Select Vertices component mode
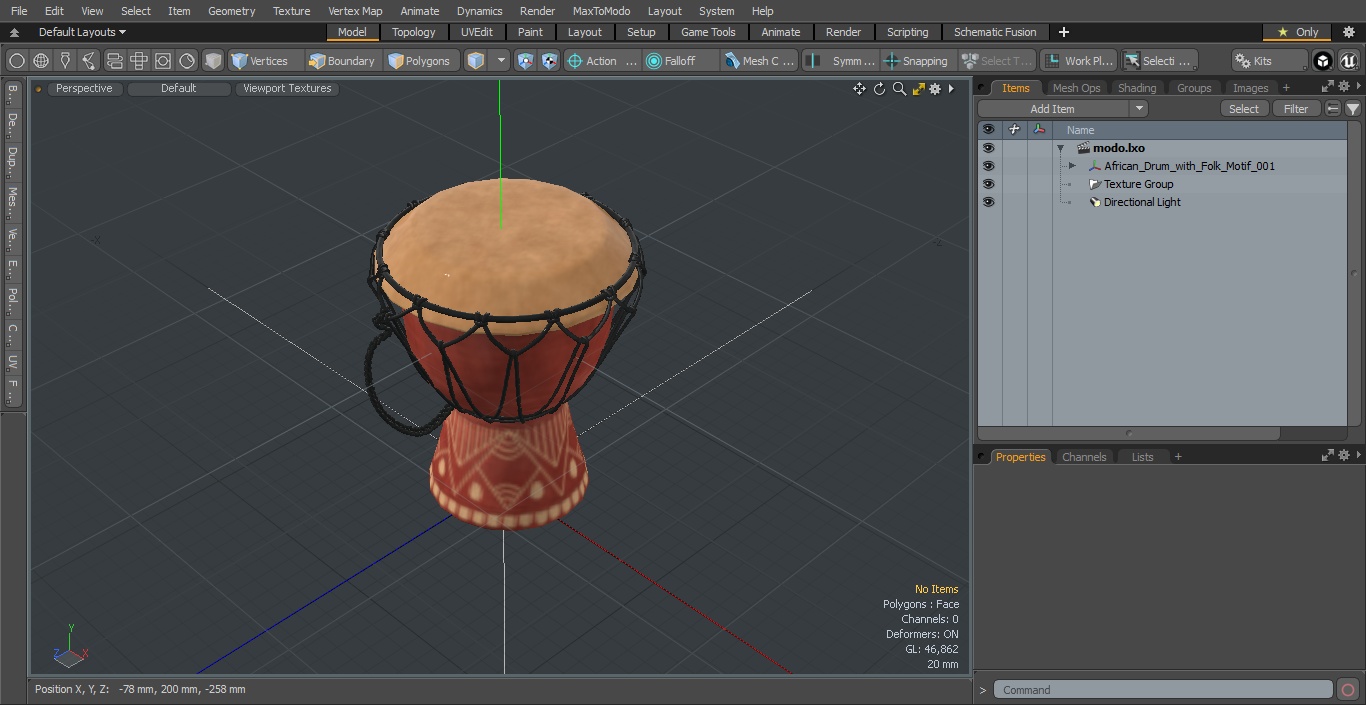The image size is (1366, 705). (265, 61)
